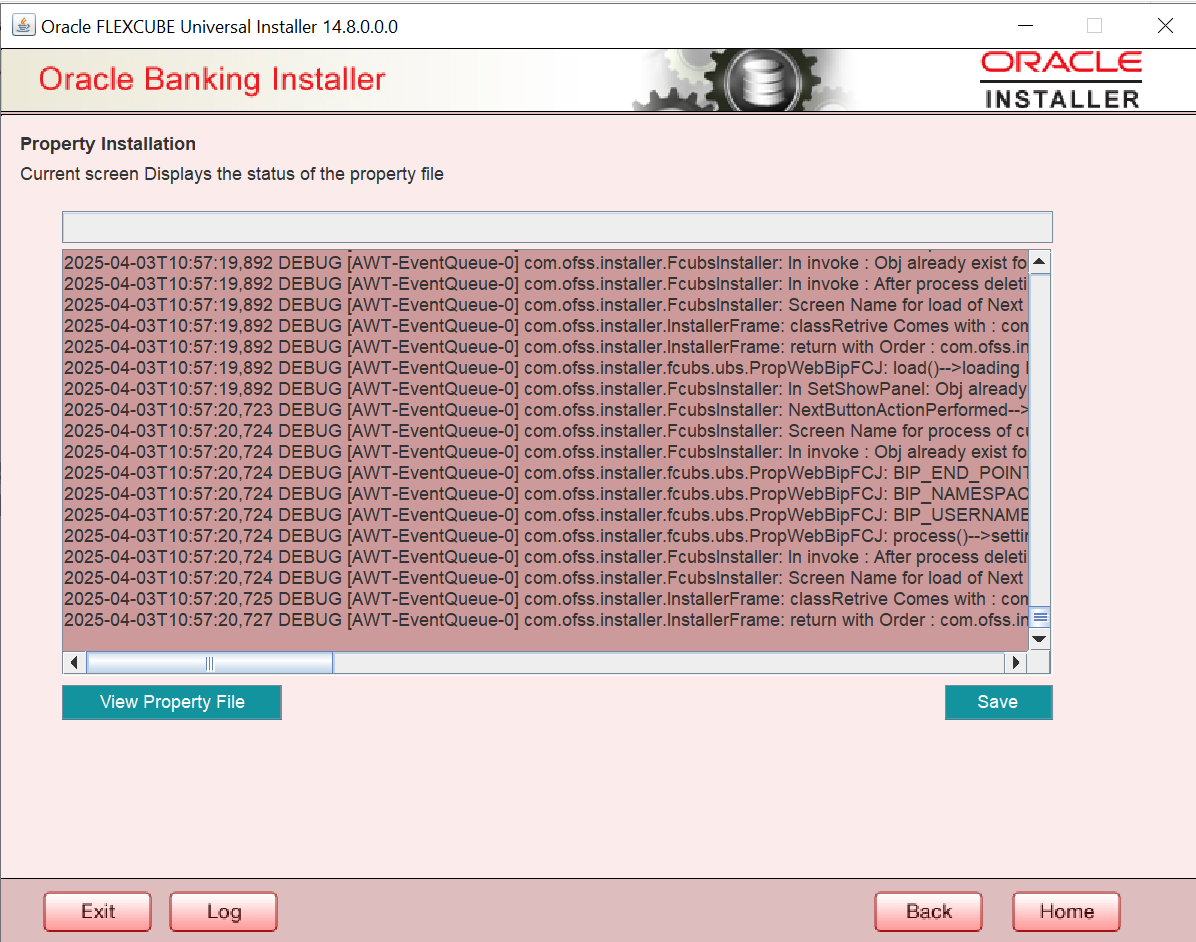
Task: Select the 'In SetShowPanel: Obj already' log line
Action: 545,389
